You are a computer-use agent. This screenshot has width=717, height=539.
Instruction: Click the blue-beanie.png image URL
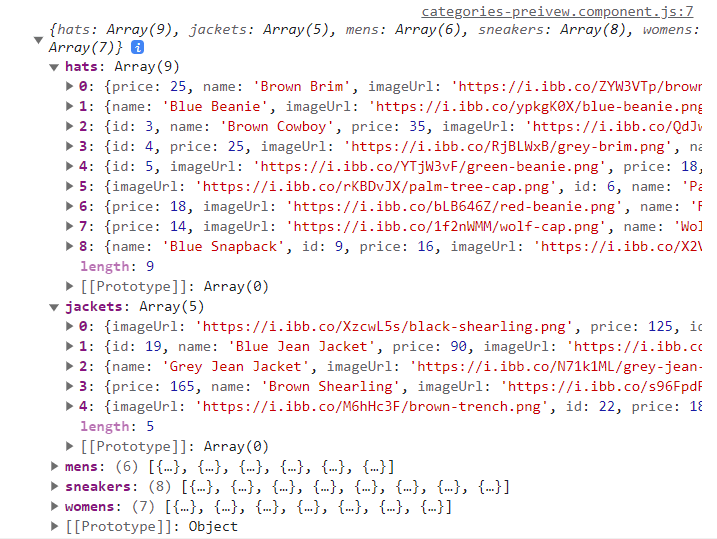point(536,107)
